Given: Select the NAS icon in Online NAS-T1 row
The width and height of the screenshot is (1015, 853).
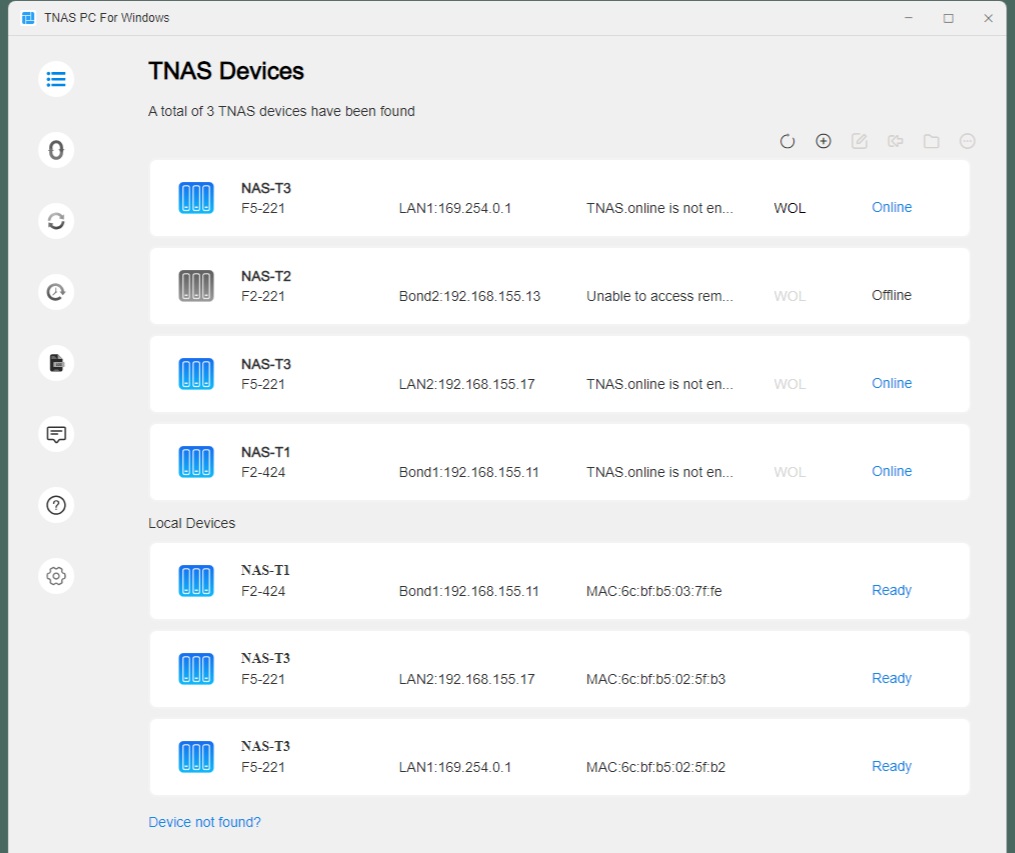Looking at the screenshot, I should (x=196, y=462).
